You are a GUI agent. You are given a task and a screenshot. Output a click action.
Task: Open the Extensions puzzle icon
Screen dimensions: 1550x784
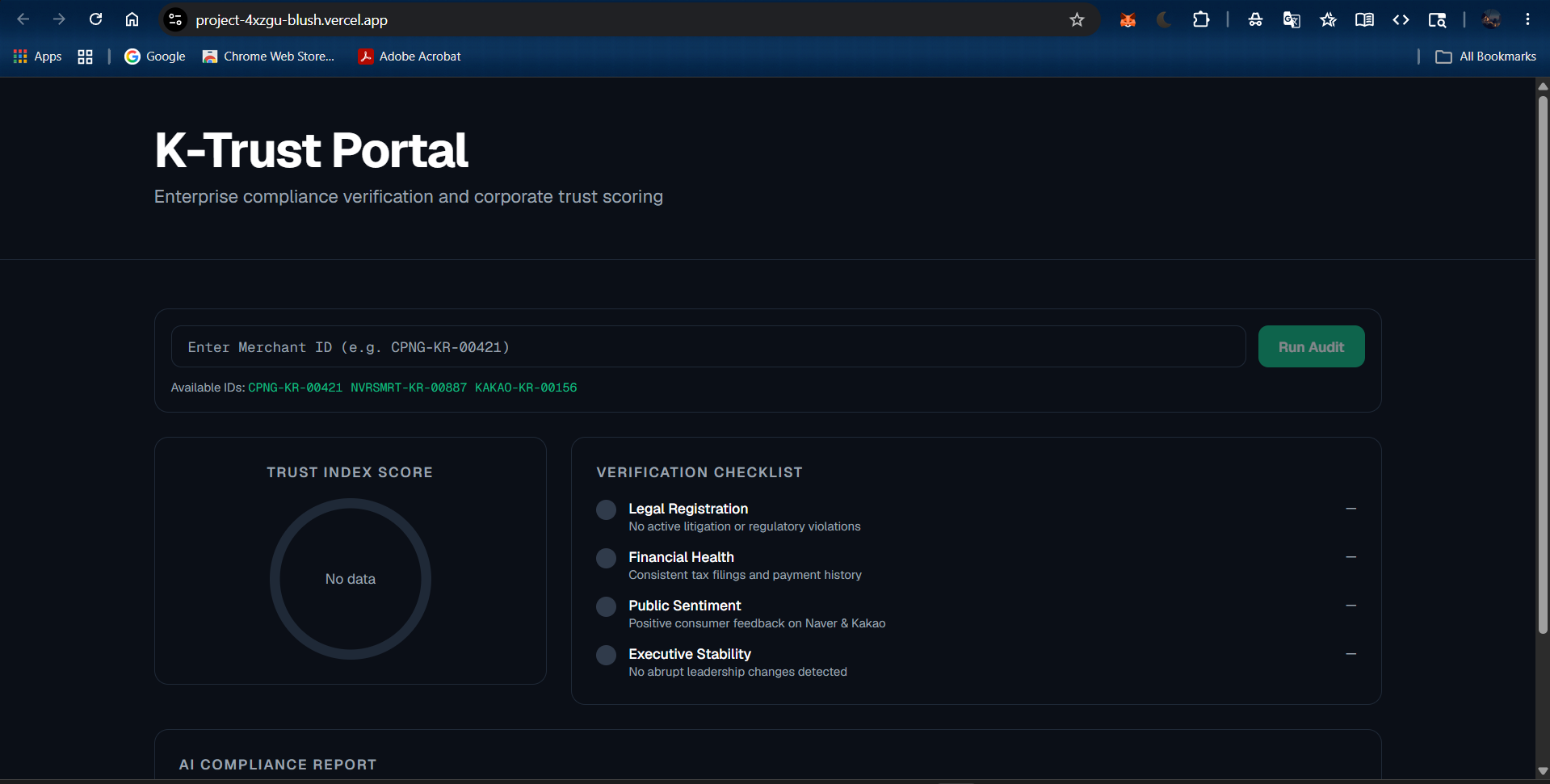click(1201, 19)
